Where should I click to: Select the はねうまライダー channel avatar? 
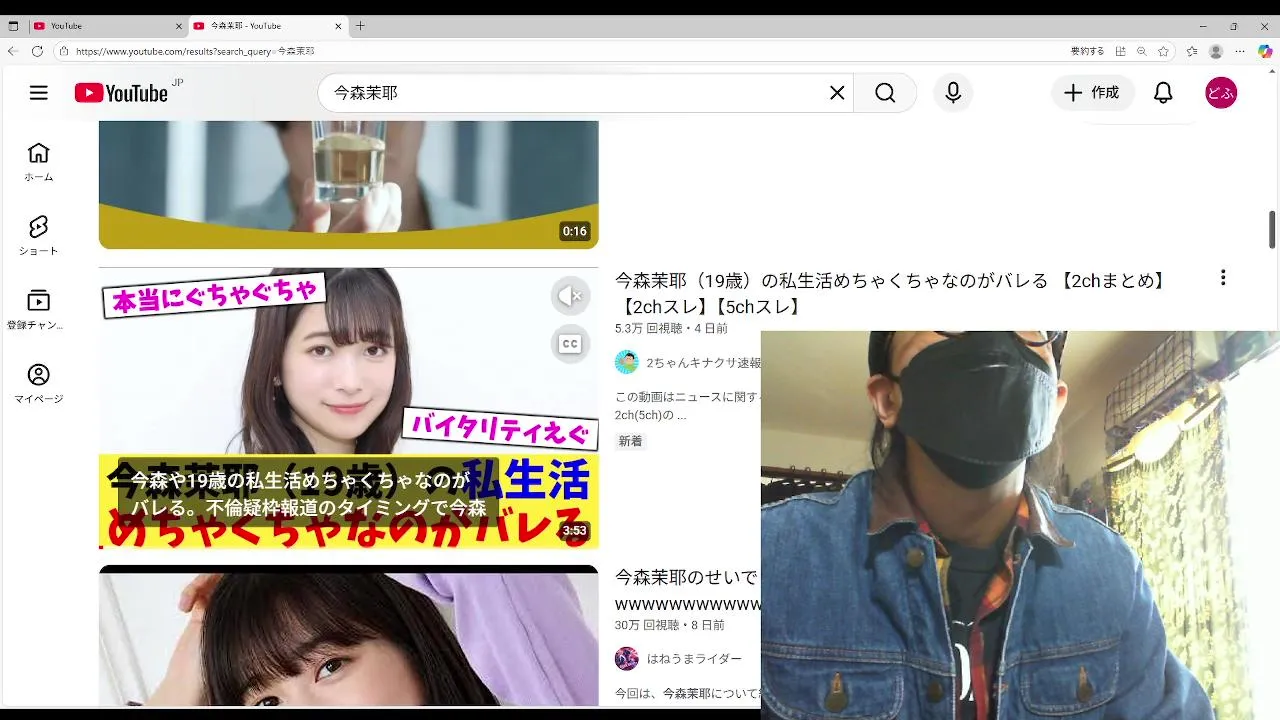tap(627, 658)
